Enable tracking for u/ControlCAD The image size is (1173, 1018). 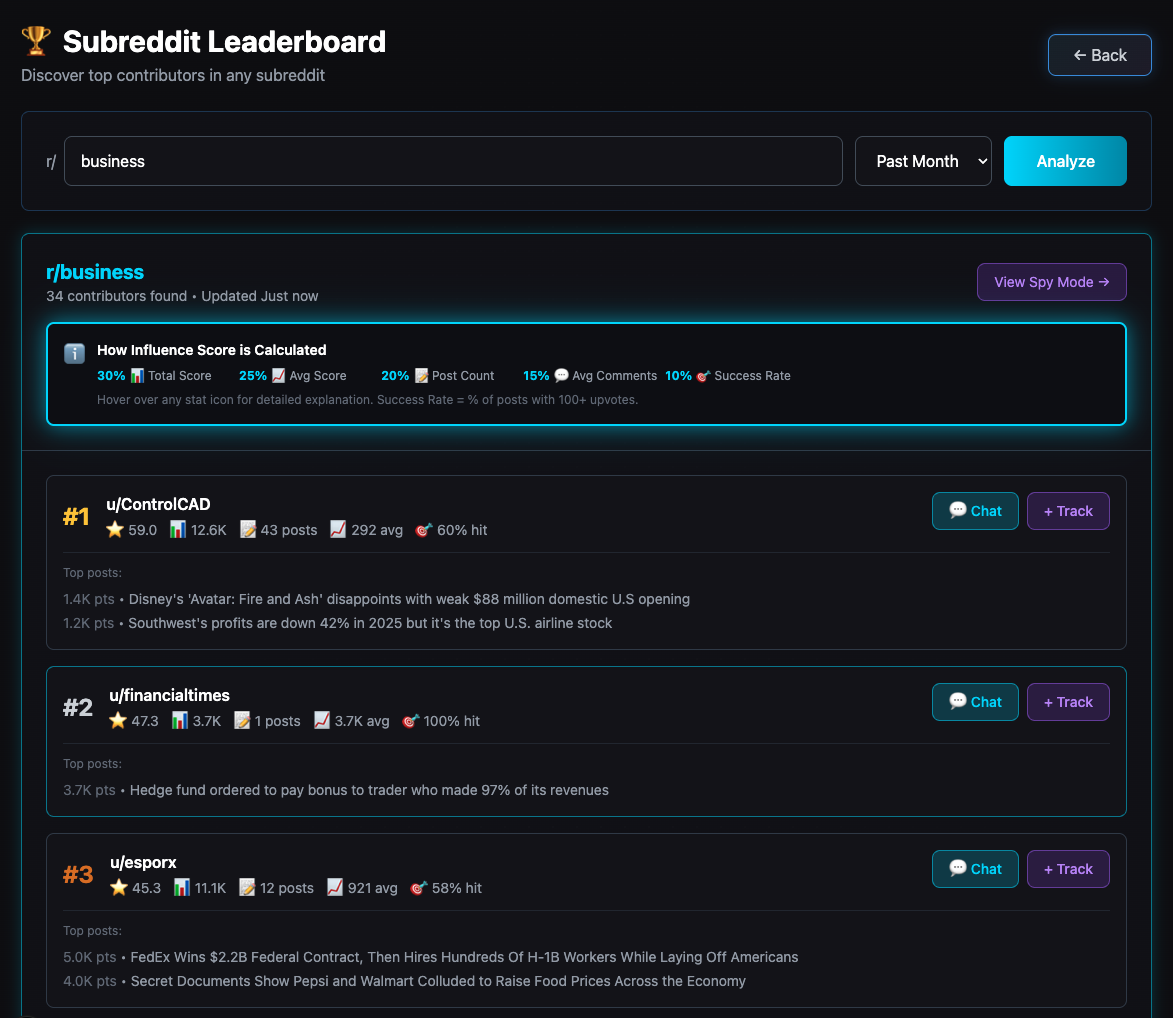point(1068,511)
